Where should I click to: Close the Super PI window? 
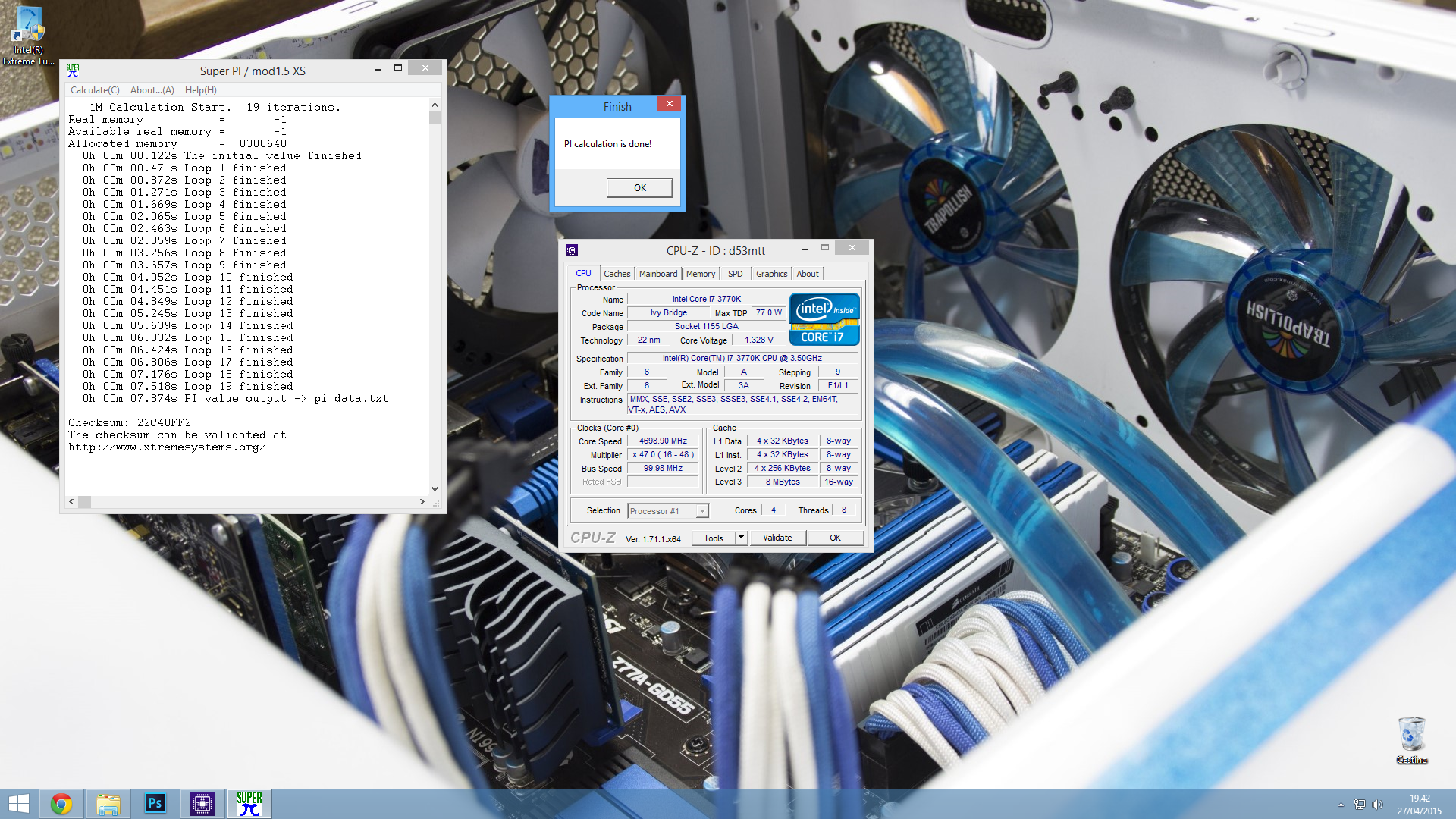coord(425,69)
